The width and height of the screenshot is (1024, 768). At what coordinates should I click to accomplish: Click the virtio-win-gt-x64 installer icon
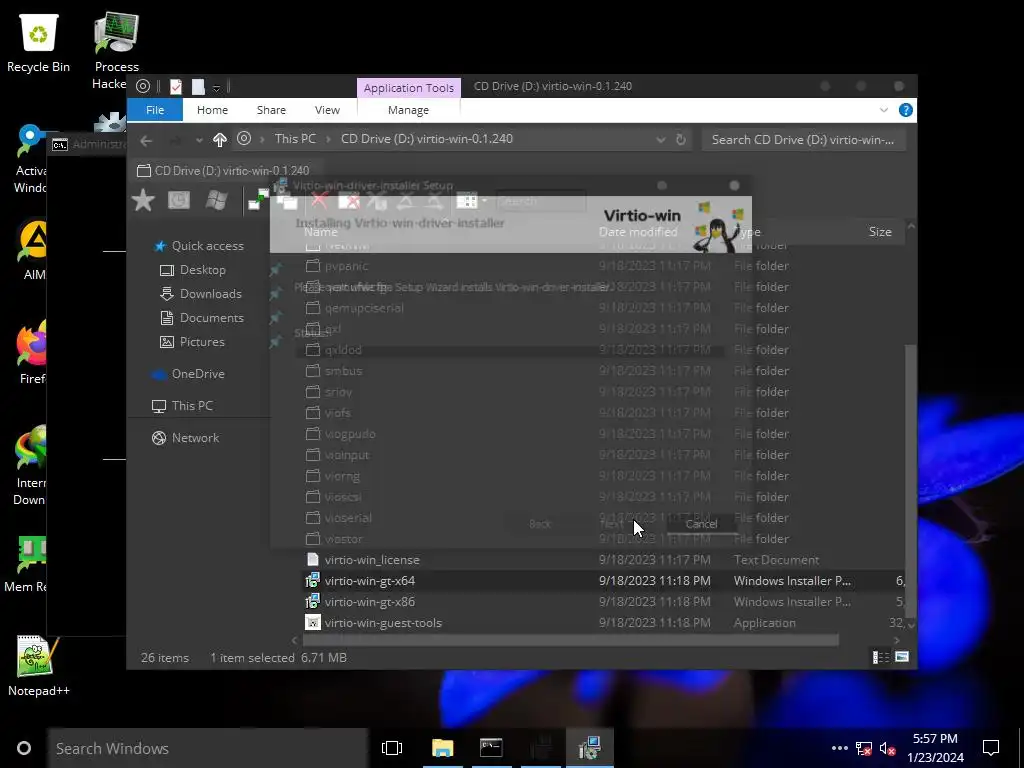(313, 581)
